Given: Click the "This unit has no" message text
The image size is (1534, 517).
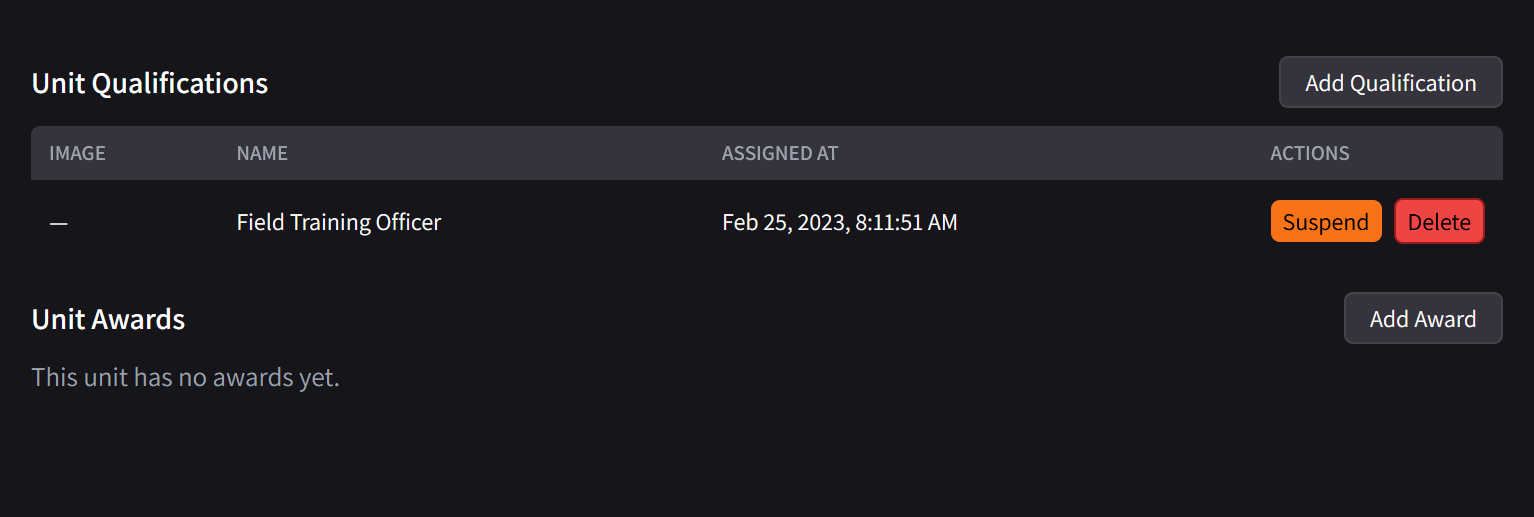Looking at the screenshot, I should pyautogui.click(x=118, y=378).
